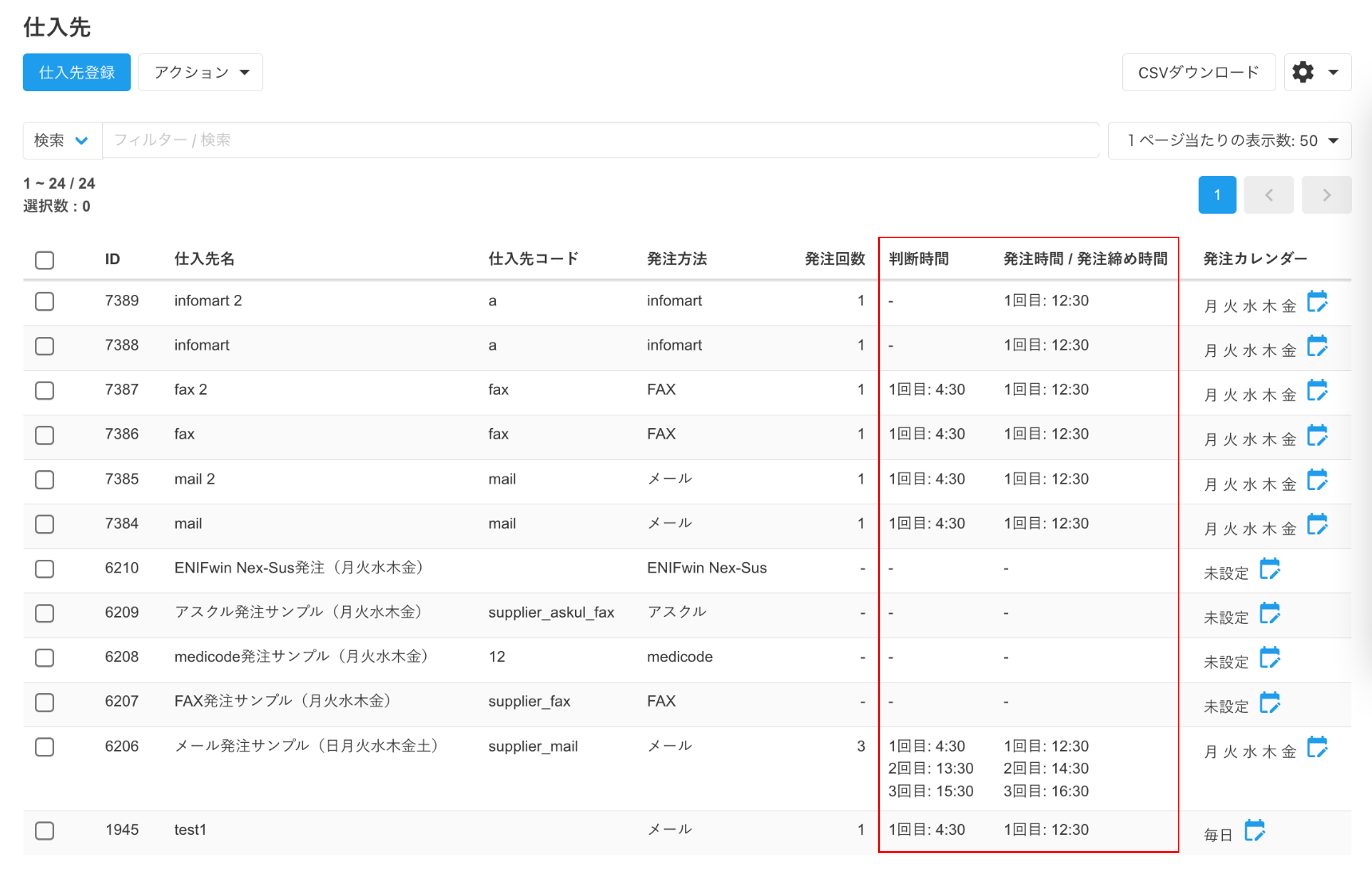Select the test1 row checkbox
Screen dimensions: 1372x896
click(x=44, y=830)
